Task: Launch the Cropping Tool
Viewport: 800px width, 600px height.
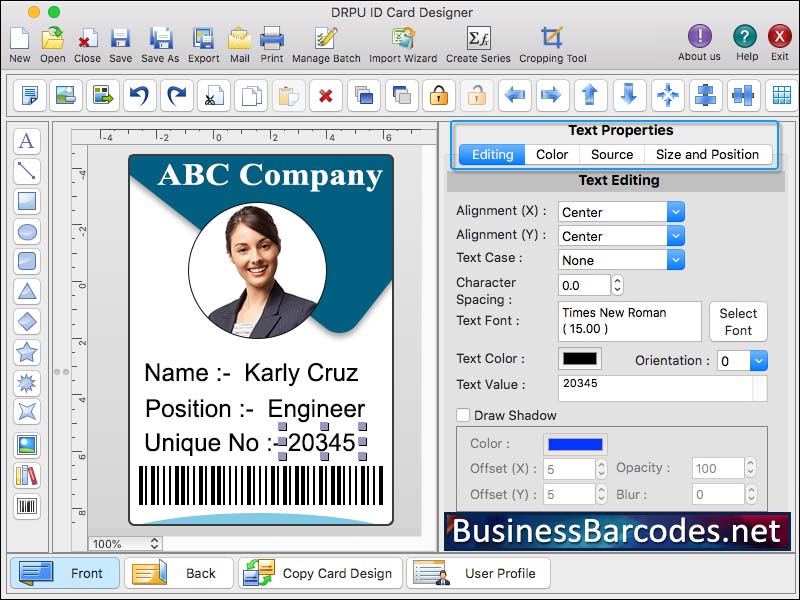Action: [551, 44]
